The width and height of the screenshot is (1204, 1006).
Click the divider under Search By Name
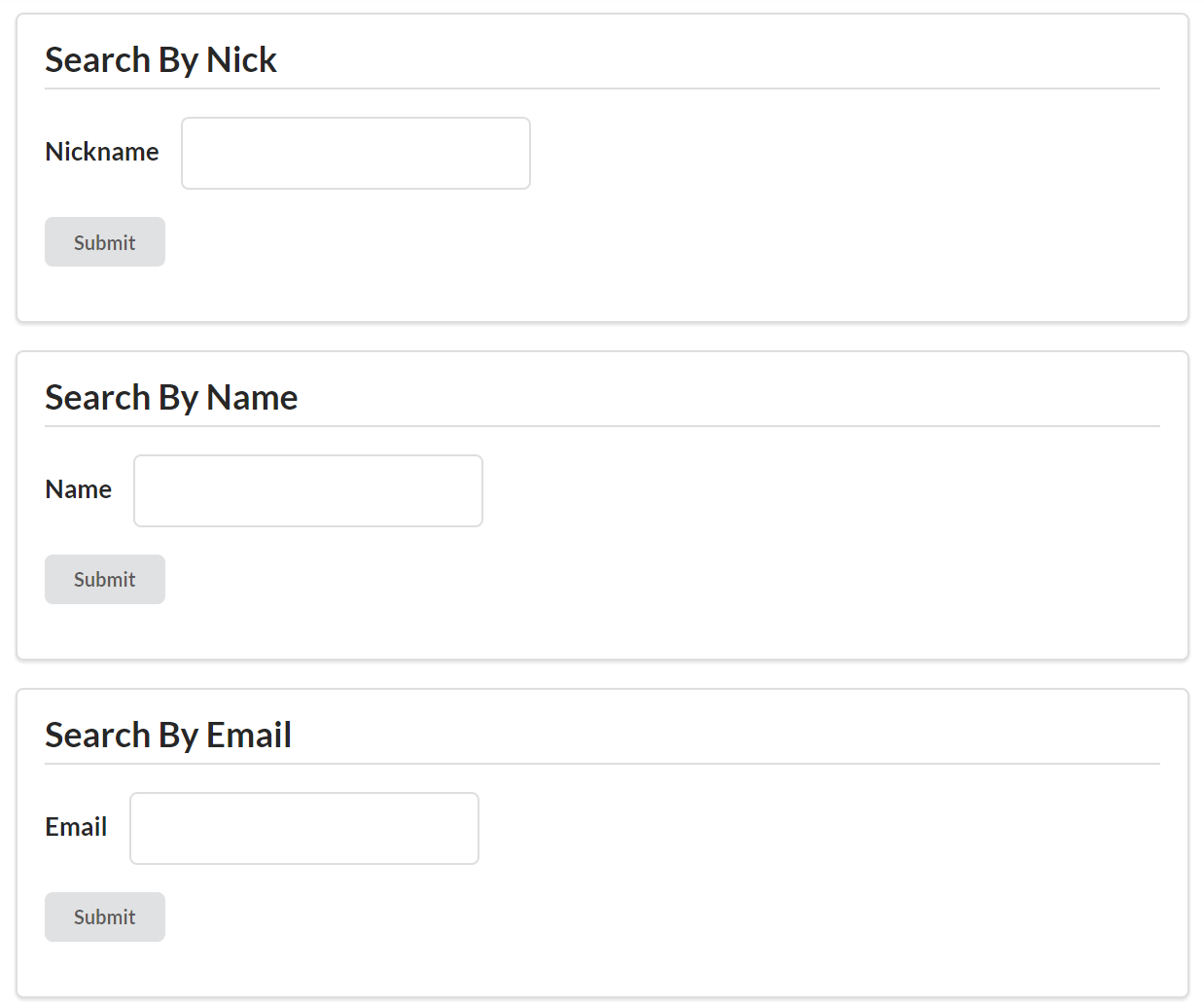[x=603, y=426]
